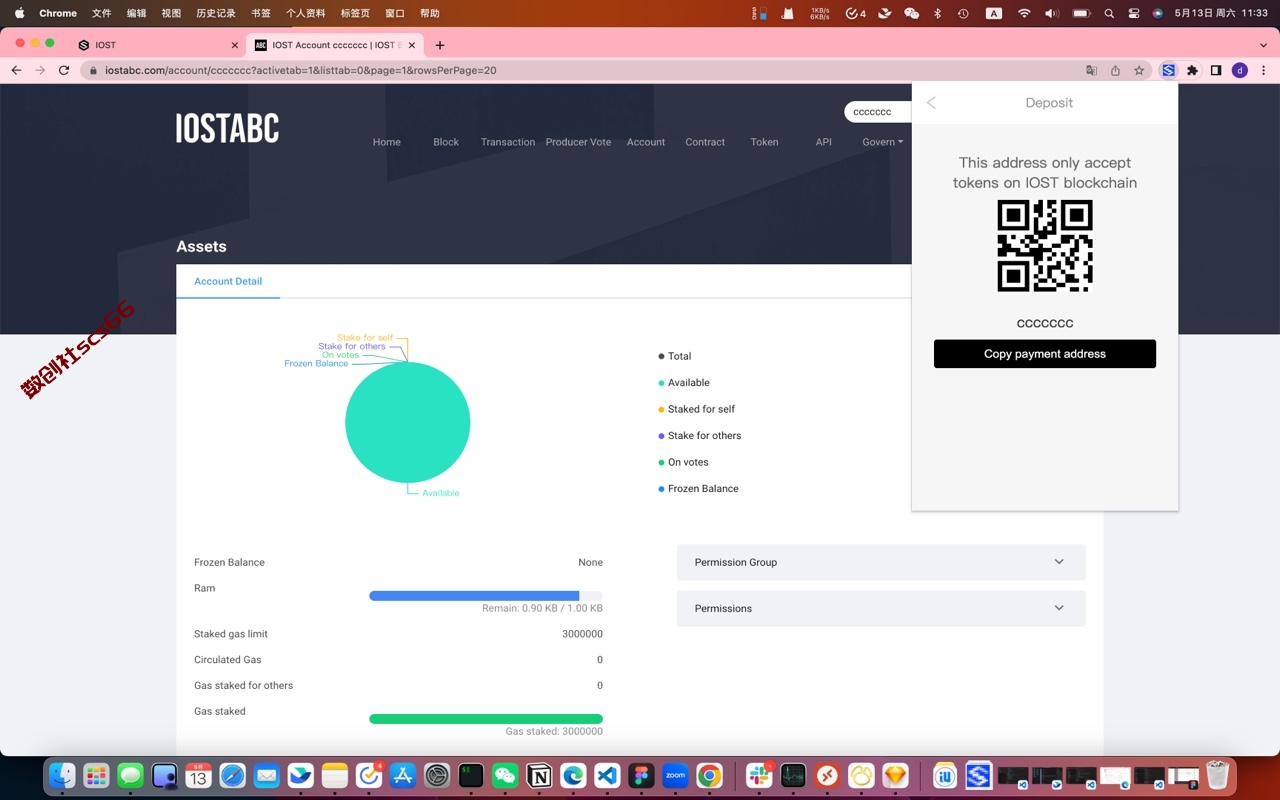Click the IOSTABC logo
Viewport: 1280px width, 800px height.
(x=228, y=128)
